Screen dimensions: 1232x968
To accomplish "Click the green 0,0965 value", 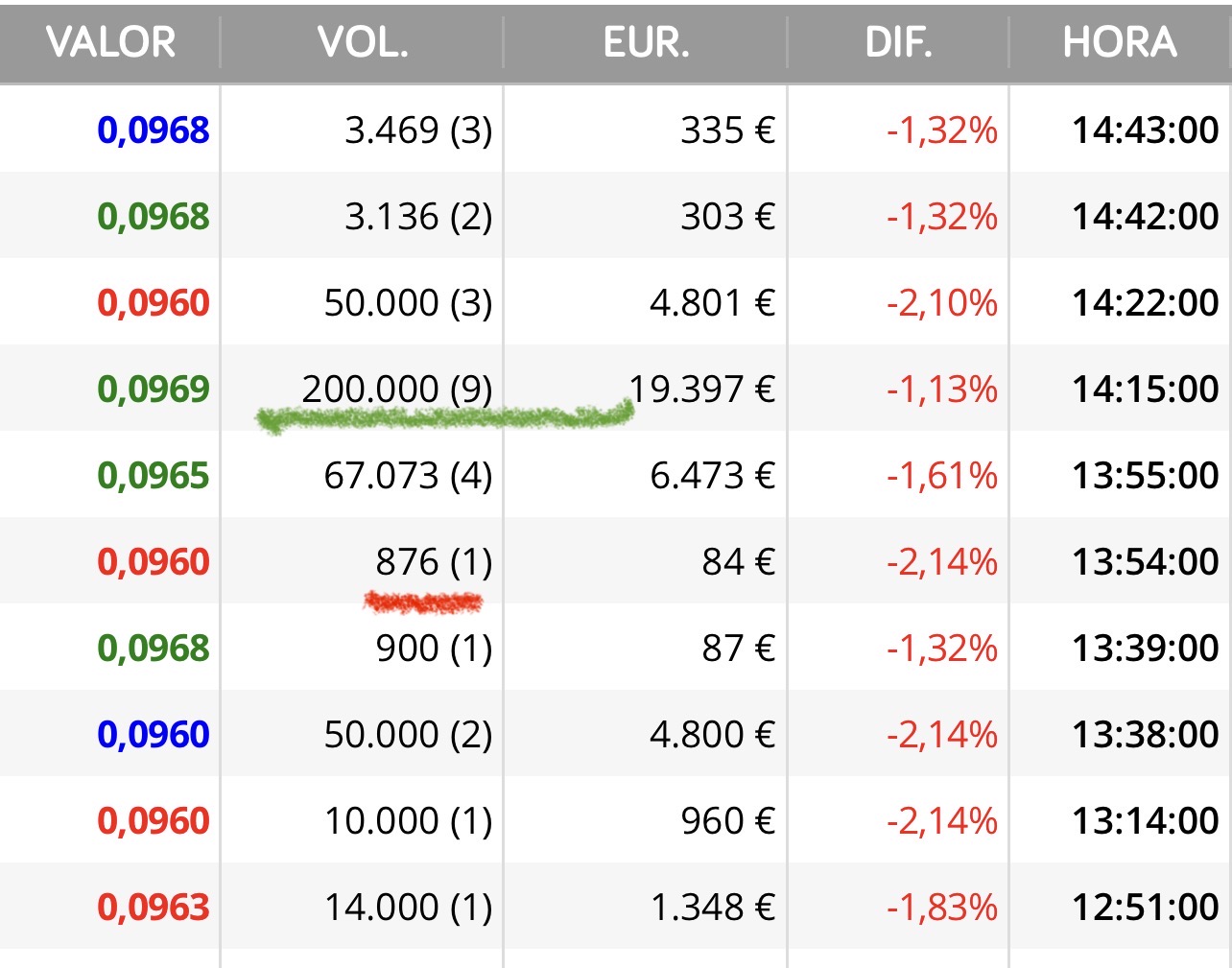I will click(x=154, y=475).
